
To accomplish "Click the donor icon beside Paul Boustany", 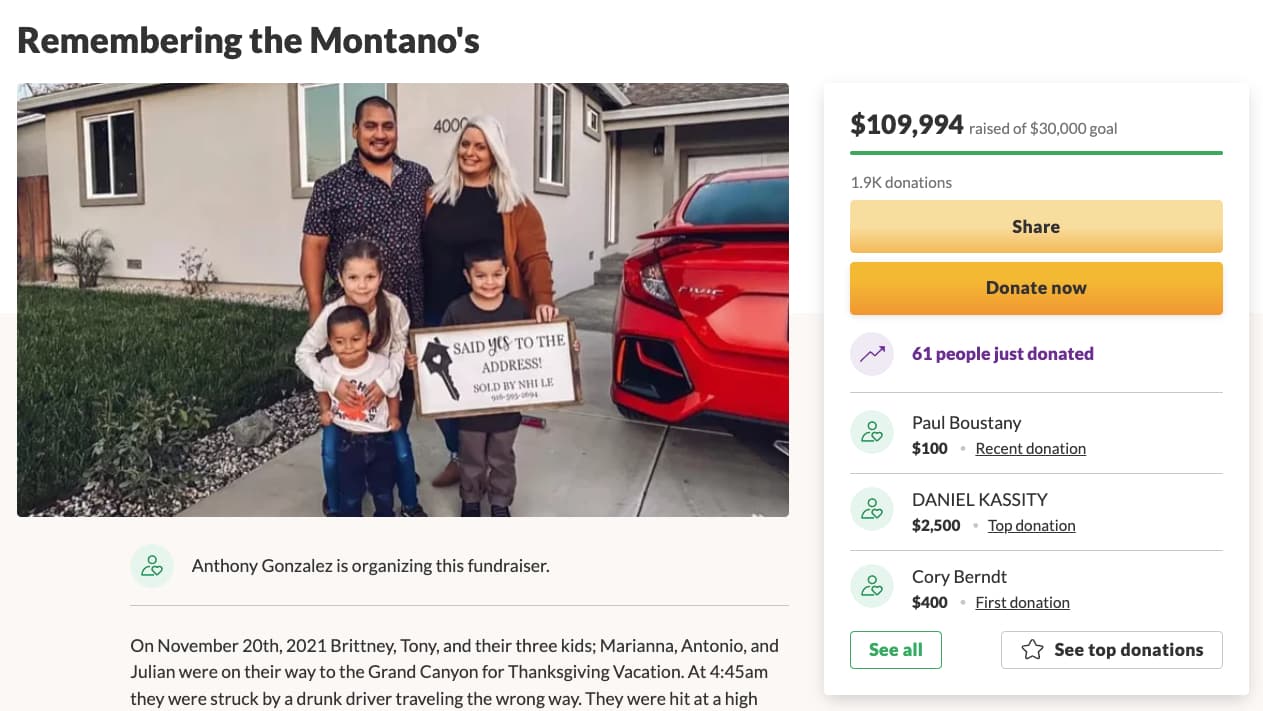I will pos(871,433).
